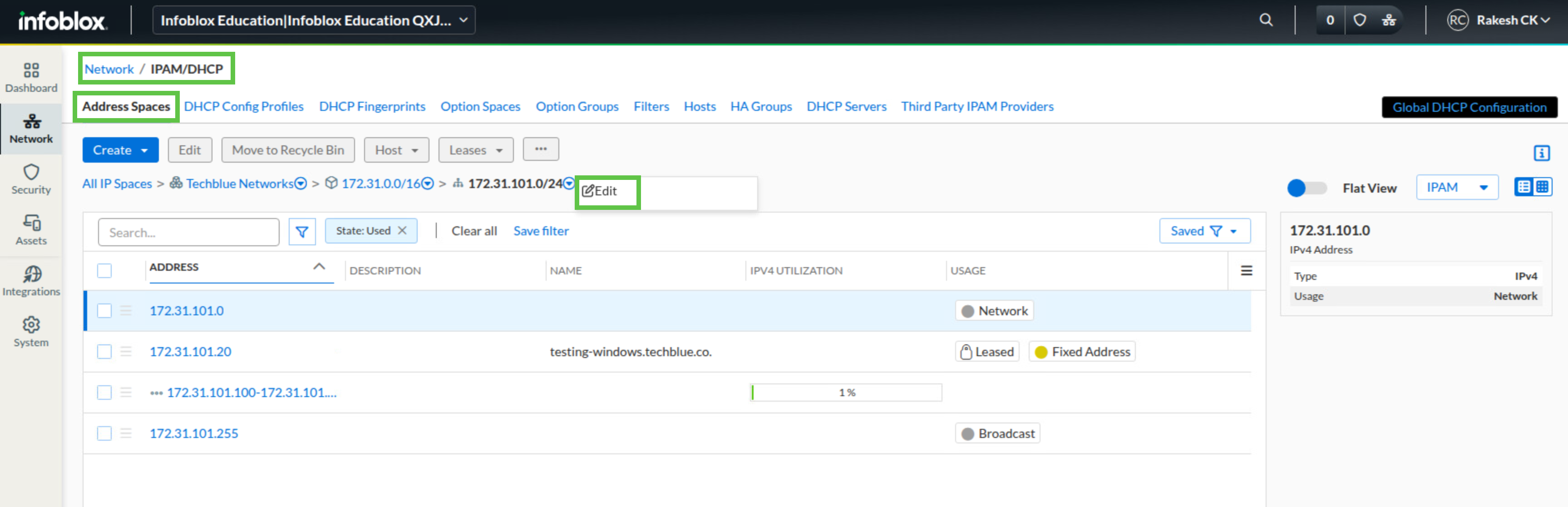The height and width of the screenshot is (507, 1568).
Task: Open the Hosts tab
Action: tap(700, 107)
